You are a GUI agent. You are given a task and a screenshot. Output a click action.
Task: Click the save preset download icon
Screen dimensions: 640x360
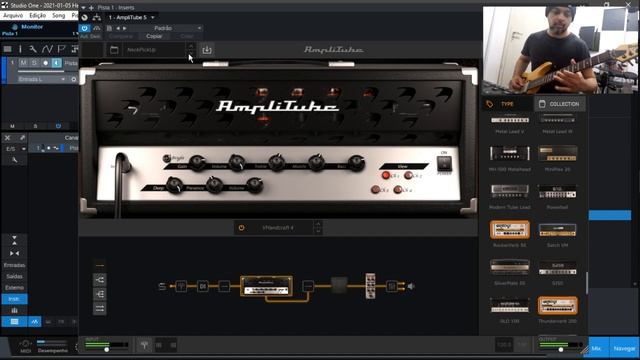pyautogui.click(x=207, y=50)
